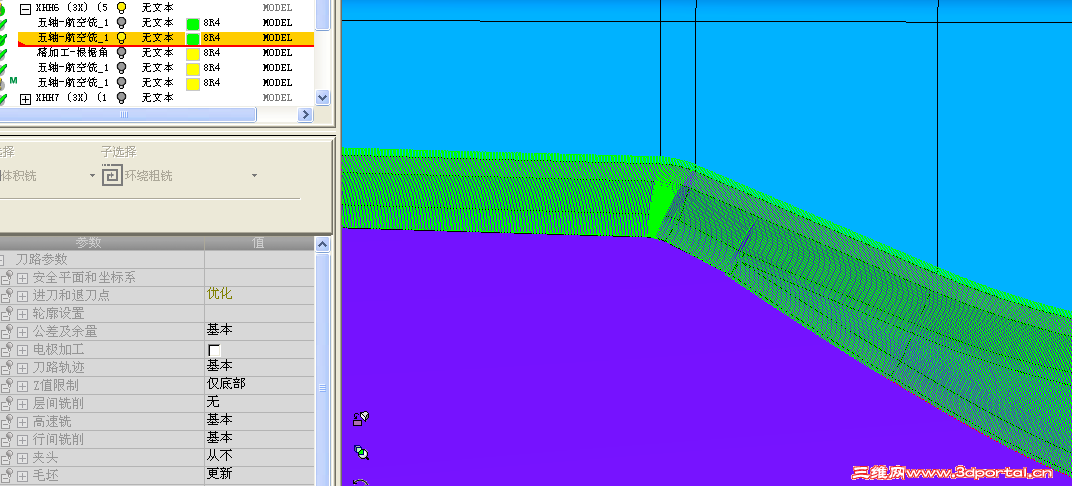Screen dimensions: 1072x486
Task: Expand the 夹头 parameter group
Action: (x=23, y=457)
